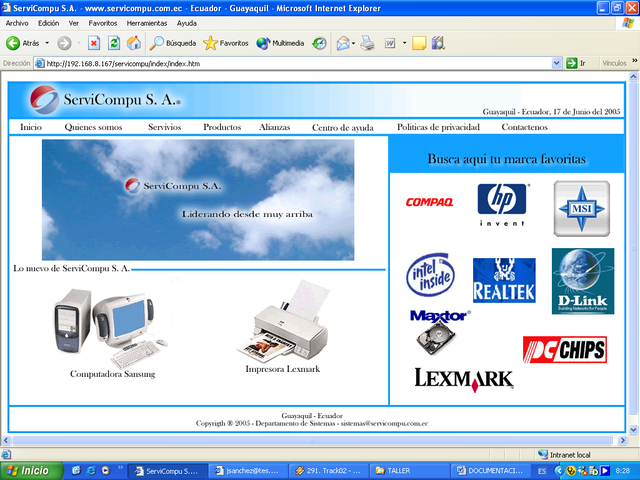This screenshot has height=480, width=640.
Task: Switch to TALLER taskbar folder window
Action: pos(409,471)
